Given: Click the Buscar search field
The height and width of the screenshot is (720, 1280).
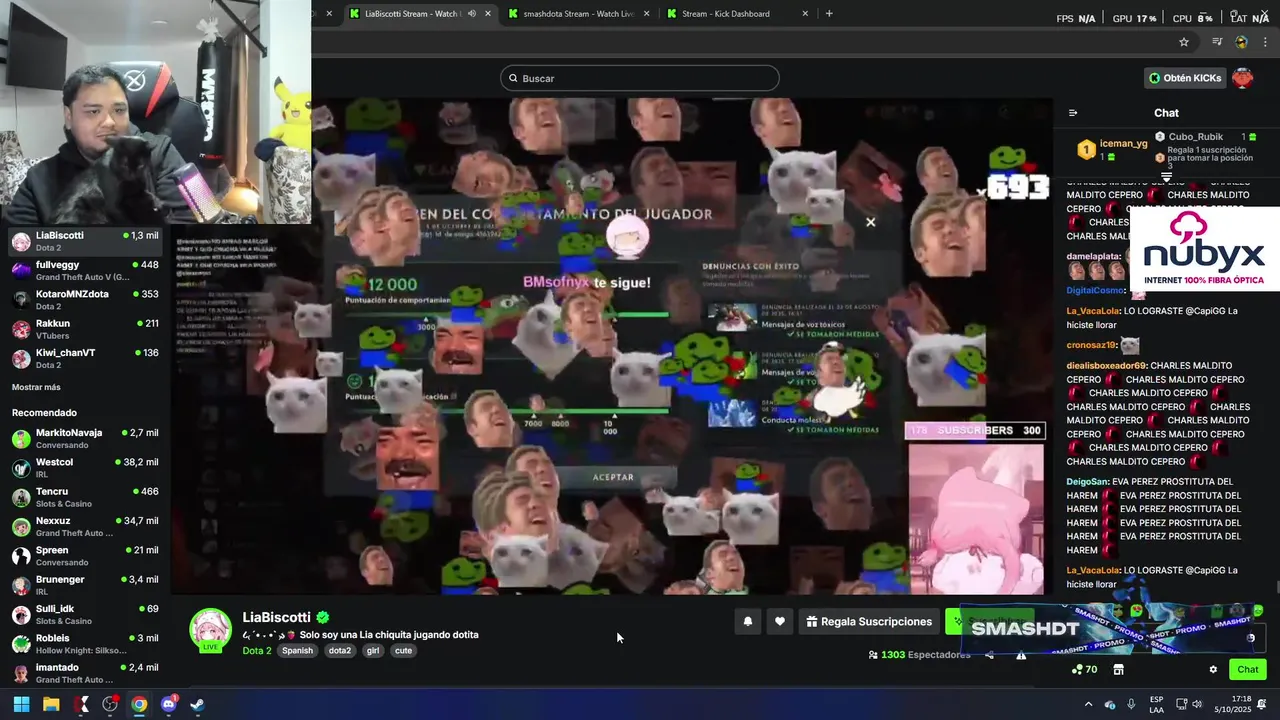Looking at the screenshot, I should pos(640,78).
